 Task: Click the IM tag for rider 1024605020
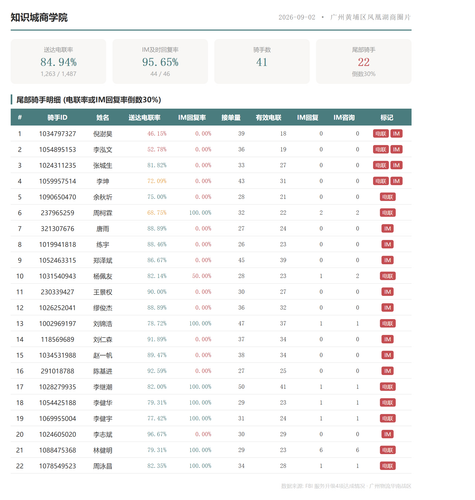tap(387, 434)
